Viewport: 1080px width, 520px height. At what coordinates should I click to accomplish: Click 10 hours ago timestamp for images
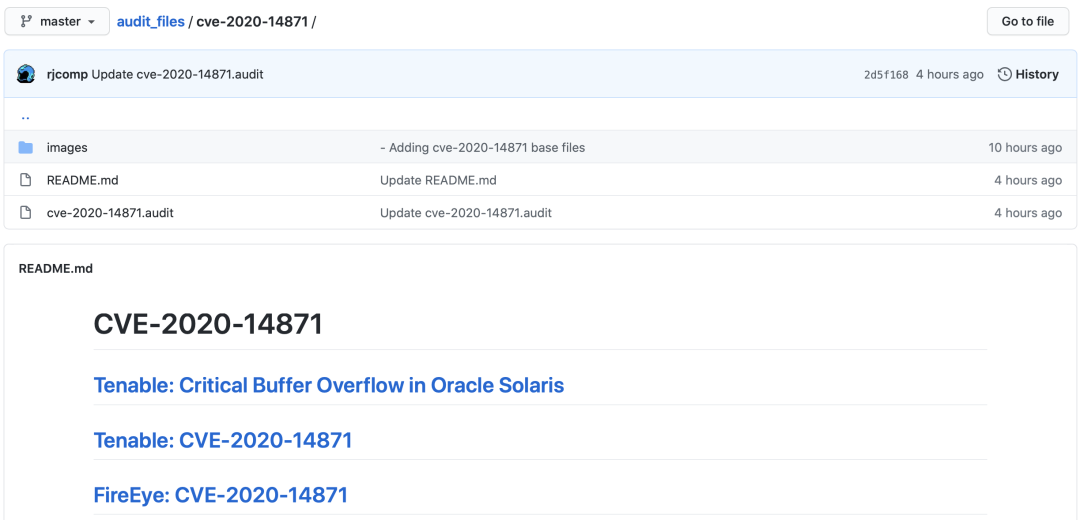pos(1025,147)
